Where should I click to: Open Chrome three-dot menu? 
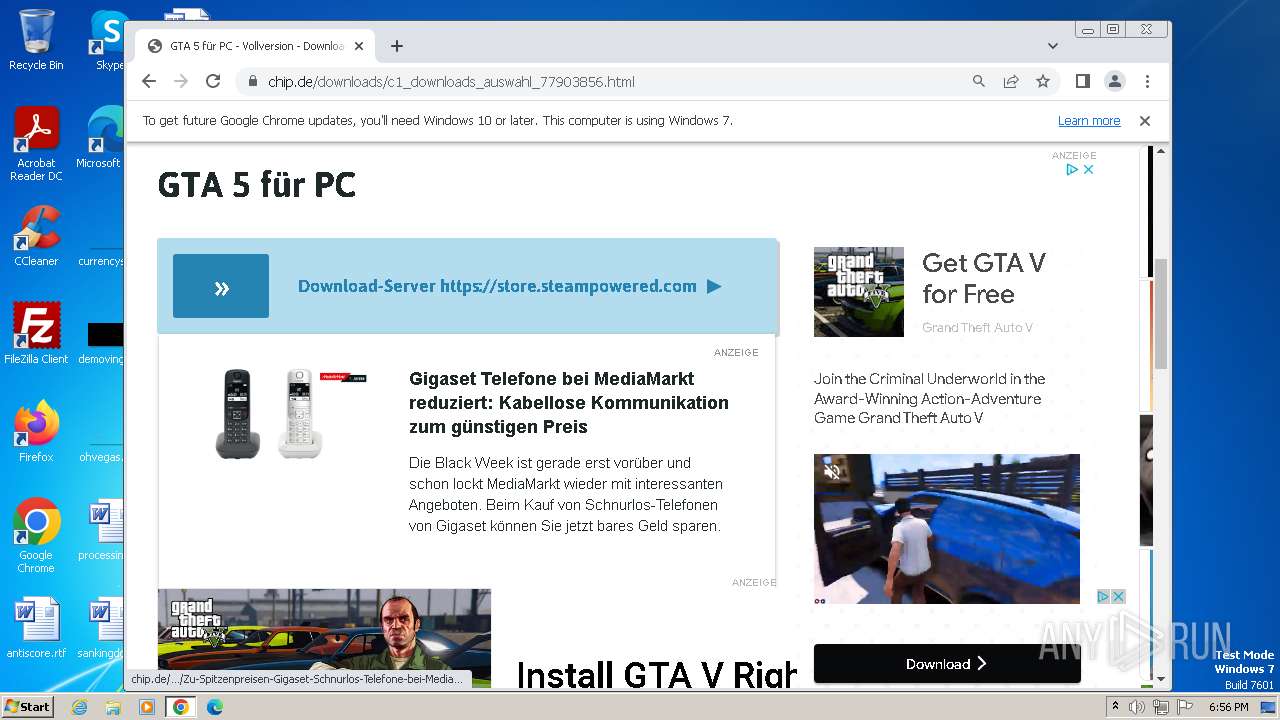pos(1147,81)
